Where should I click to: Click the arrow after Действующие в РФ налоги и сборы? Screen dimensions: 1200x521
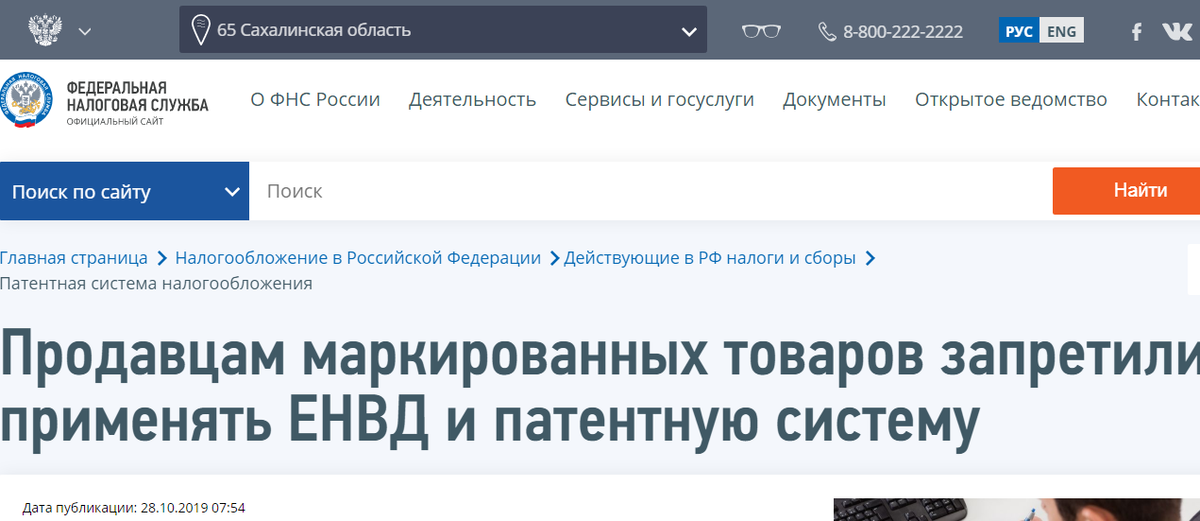click(x=870, y=258)
